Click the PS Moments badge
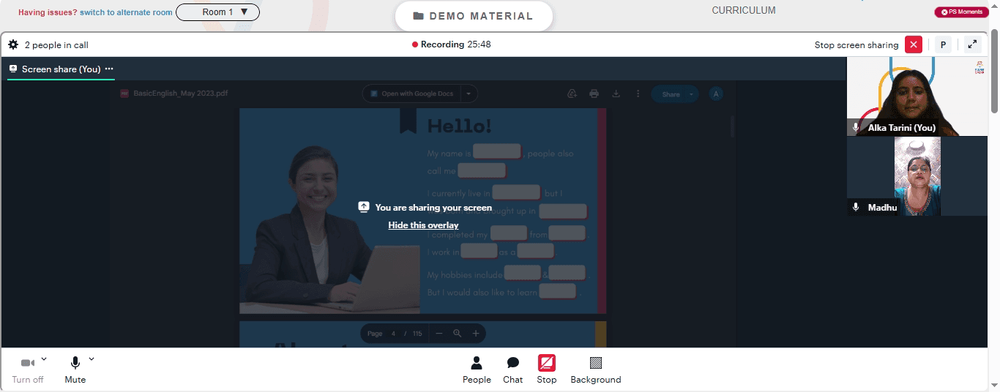Viewport: 1000px width, 392px height. (x=961, y=12)
